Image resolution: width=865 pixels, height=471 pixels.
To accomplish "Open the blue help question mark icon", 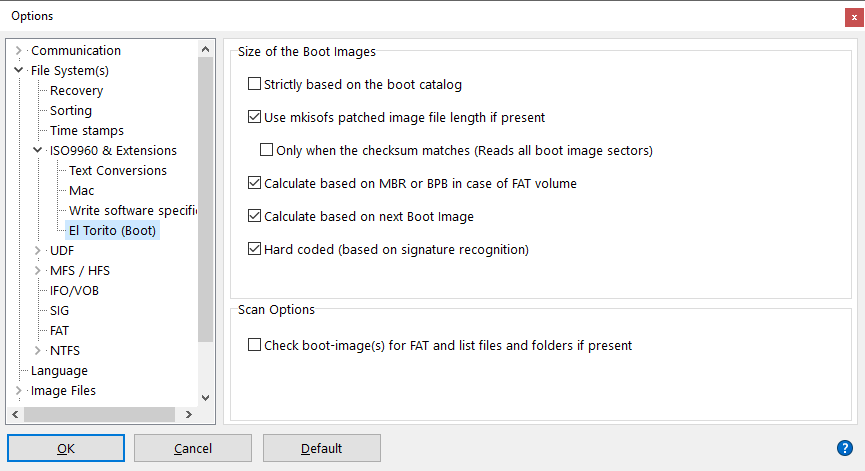I will [x=845, y=448].
